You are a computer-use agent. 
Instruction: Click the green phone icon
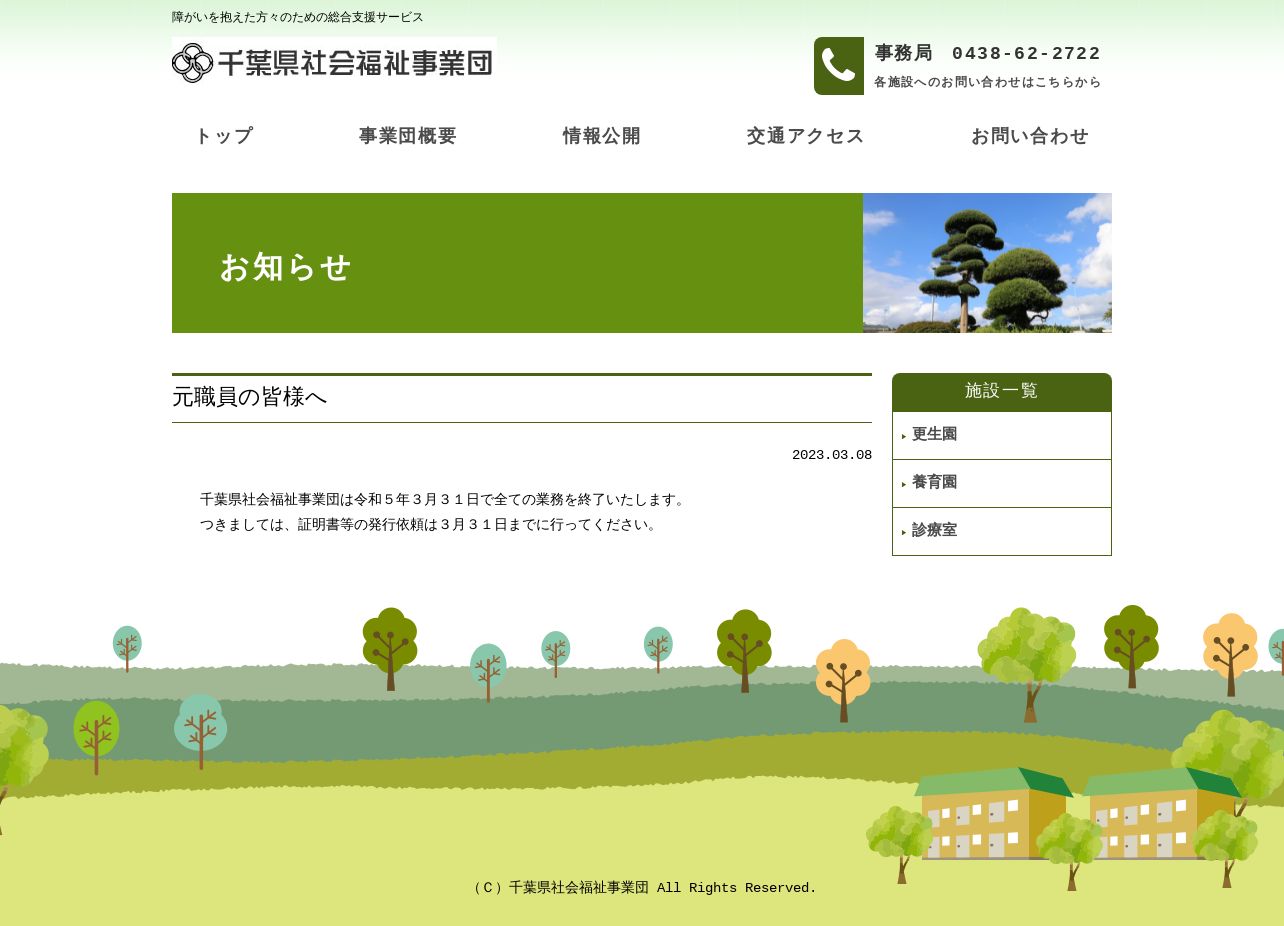(x=839, y=66)
